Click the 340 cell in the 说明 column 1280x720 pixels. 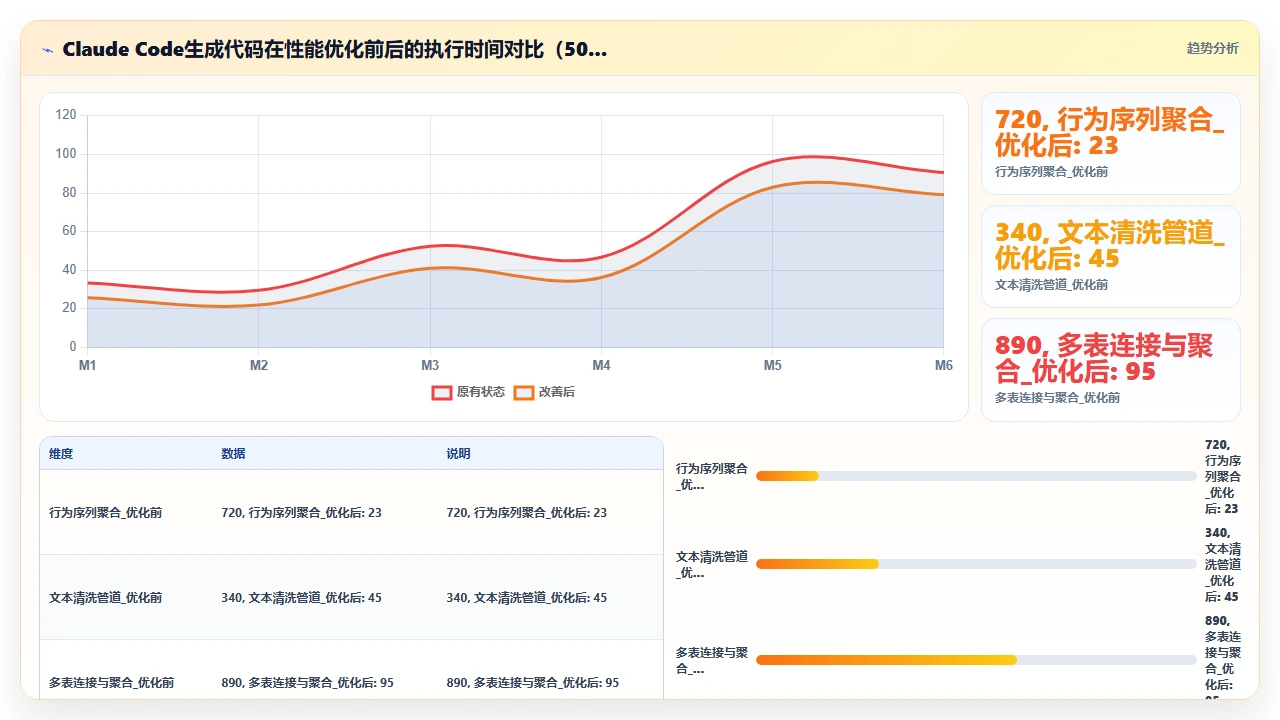(526, 598)
